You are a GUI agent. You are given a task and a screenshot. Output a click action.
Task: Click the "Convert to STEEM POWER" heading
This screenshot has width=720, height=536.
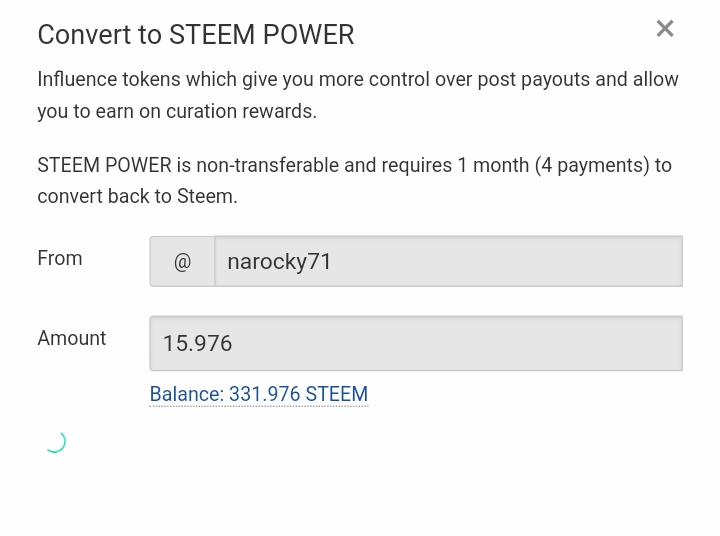196,34
